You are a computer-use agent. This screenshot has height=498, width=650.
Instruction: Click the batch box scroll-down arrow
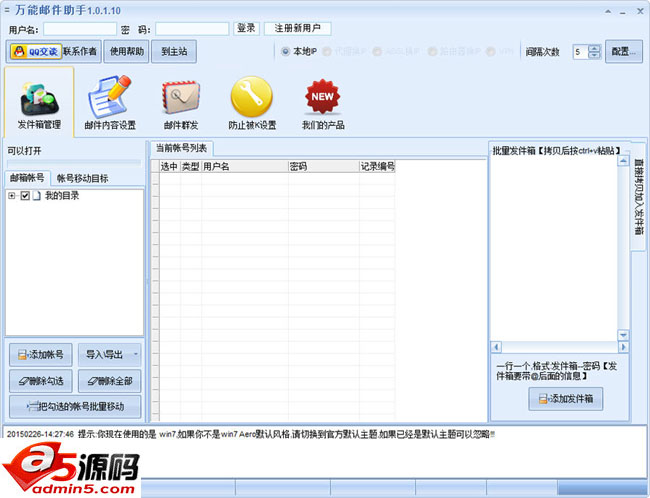[623, 335]
